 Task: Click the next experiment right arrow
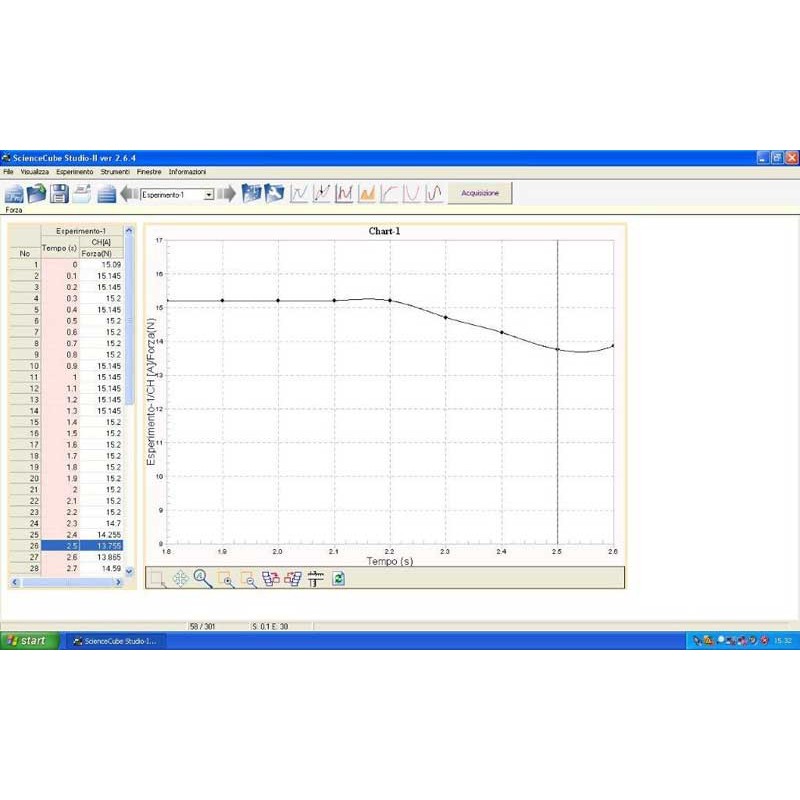click(x=227, y=194)
